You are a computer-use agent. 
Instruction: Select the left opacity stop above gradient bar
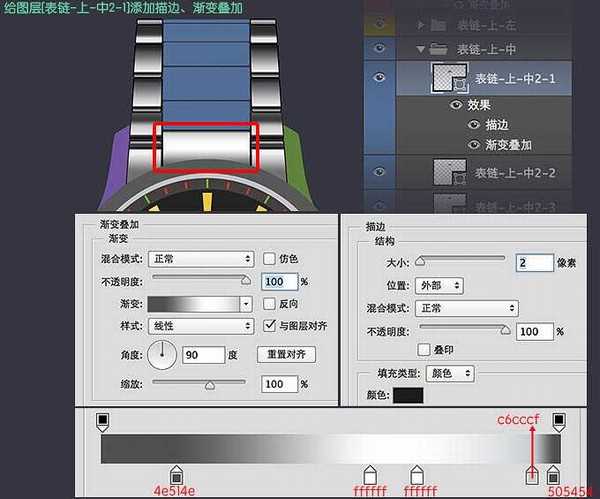[102, 420]
